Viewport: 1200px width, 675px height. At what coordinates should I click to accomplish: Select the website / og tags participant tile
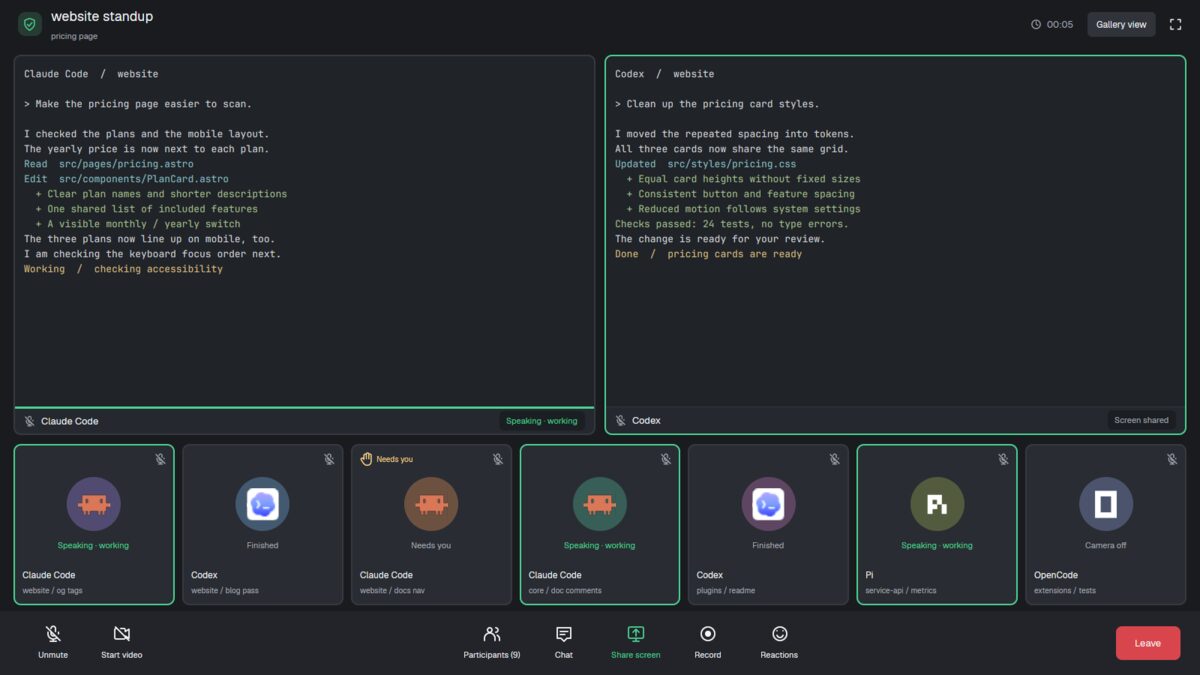tap(94, 525)
